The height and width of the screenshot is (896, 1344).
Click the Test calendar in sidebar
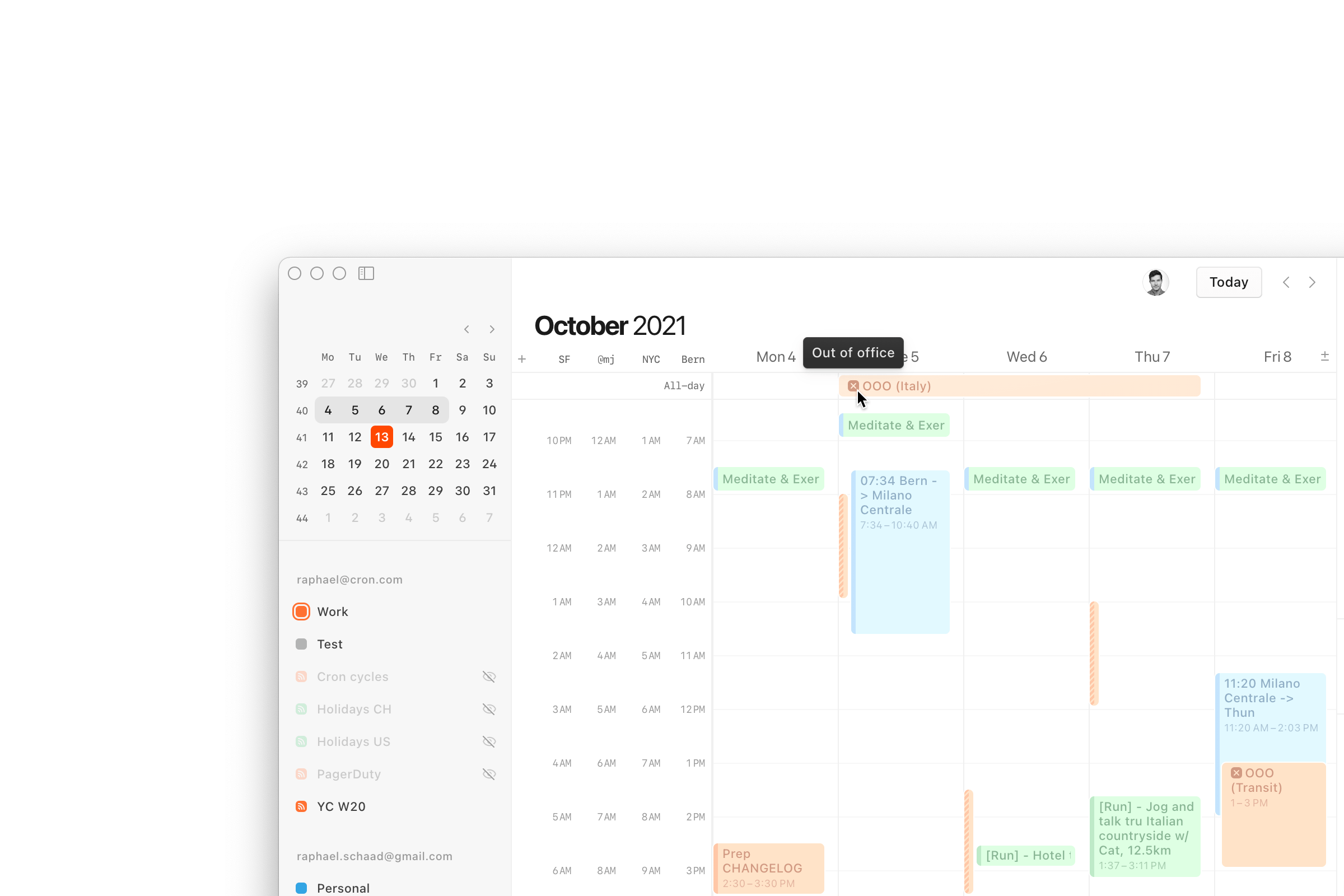(329, 644)
